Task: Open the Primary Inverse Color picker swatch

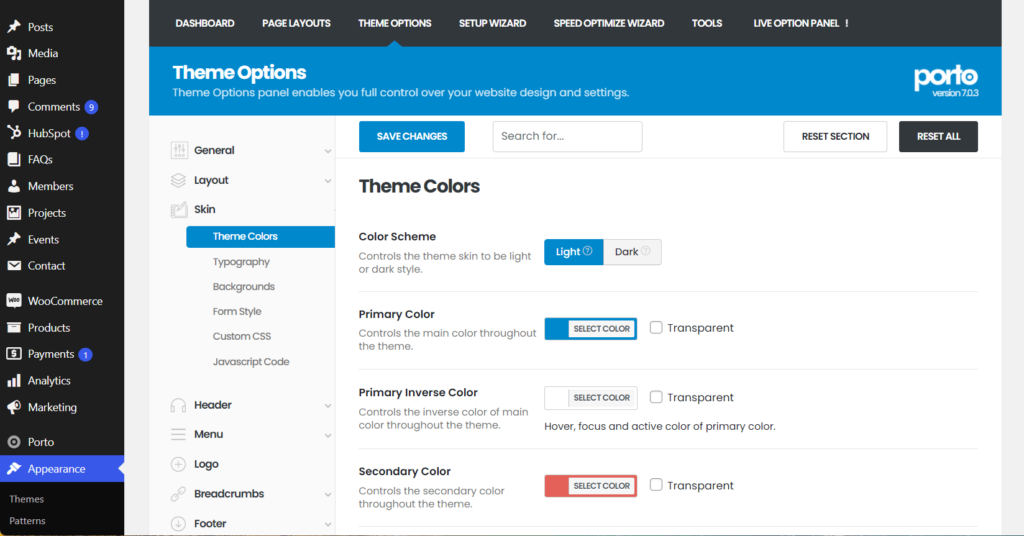Action: click(x=591, y=398)
